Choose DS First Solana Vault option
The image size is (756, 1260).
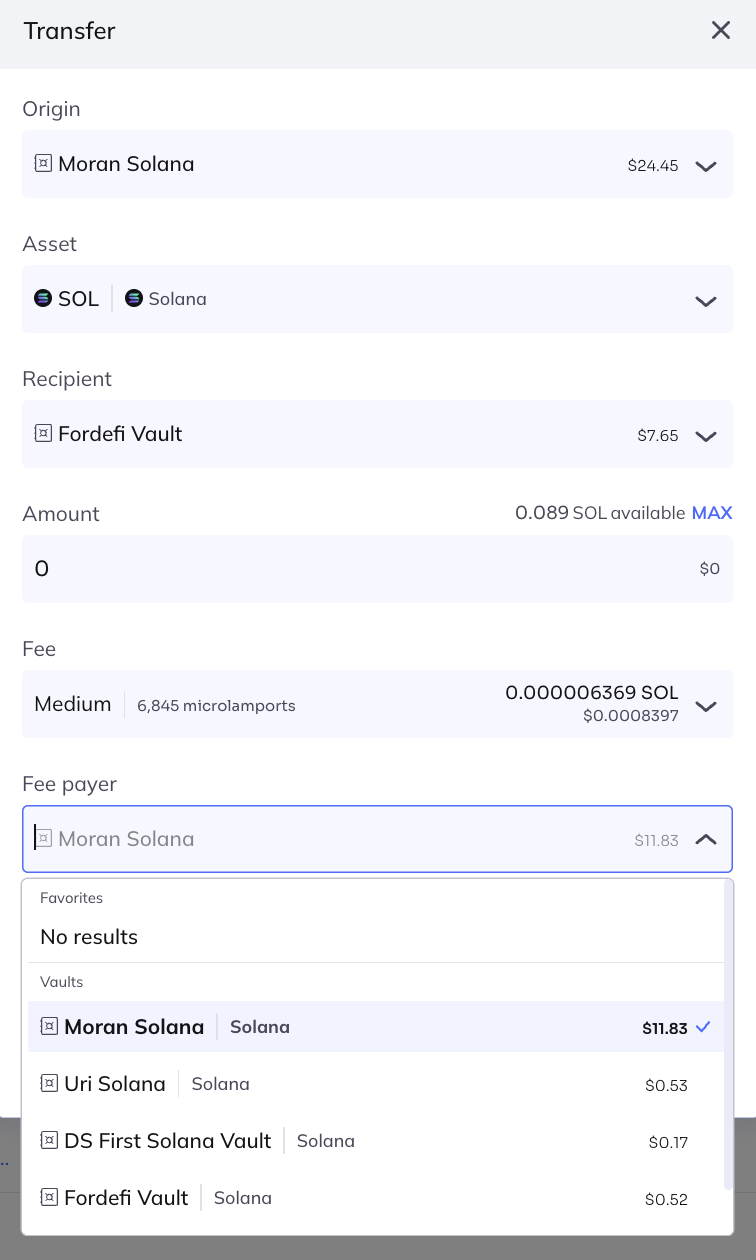pos(168,1141)
